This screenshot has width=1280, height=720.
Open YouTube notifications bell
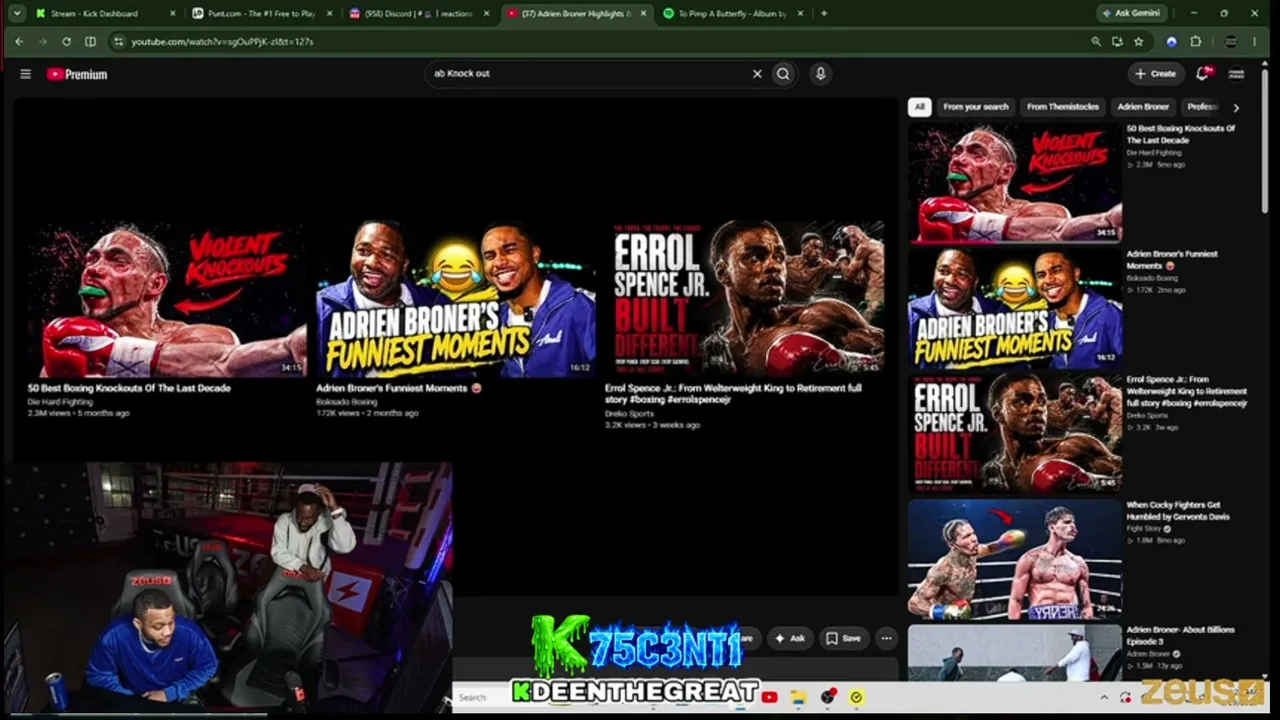[x=1203, y=73]
